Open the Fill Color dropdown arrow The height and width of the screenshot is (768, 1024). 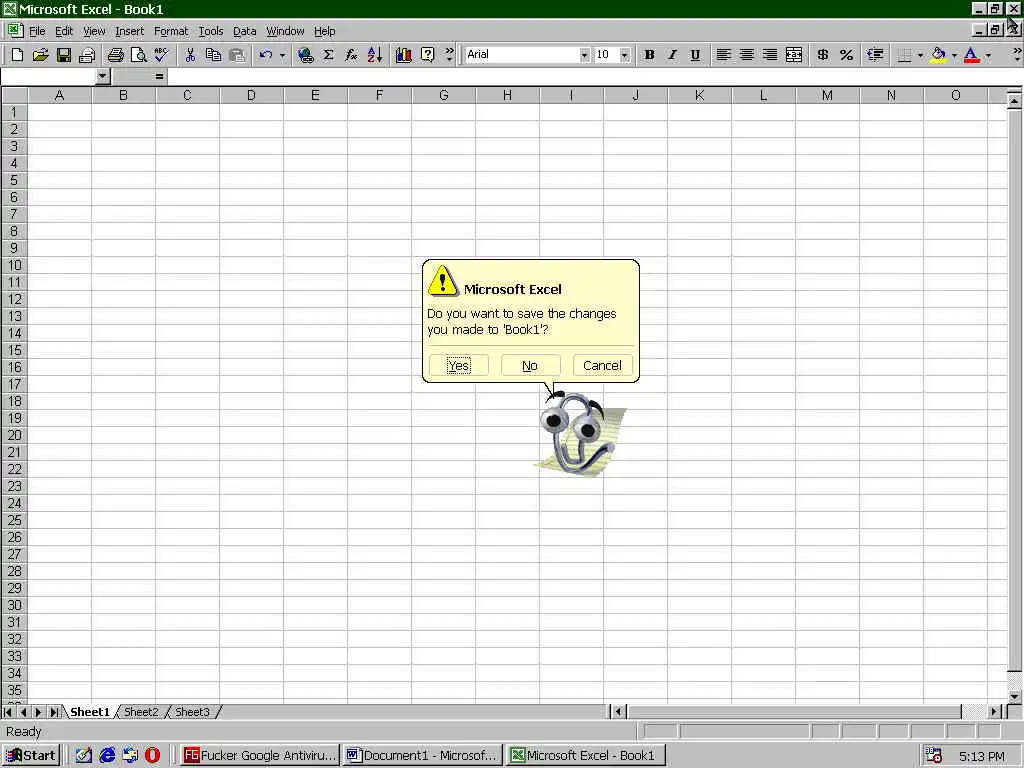point(954,55)
